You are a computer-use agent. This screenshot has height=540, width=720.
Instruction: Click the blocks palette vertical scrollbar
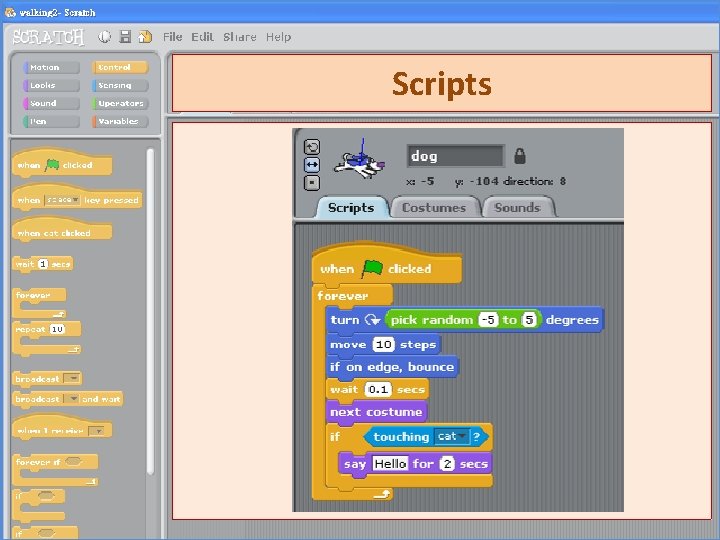pyautogui.click(x=150, y=312)
